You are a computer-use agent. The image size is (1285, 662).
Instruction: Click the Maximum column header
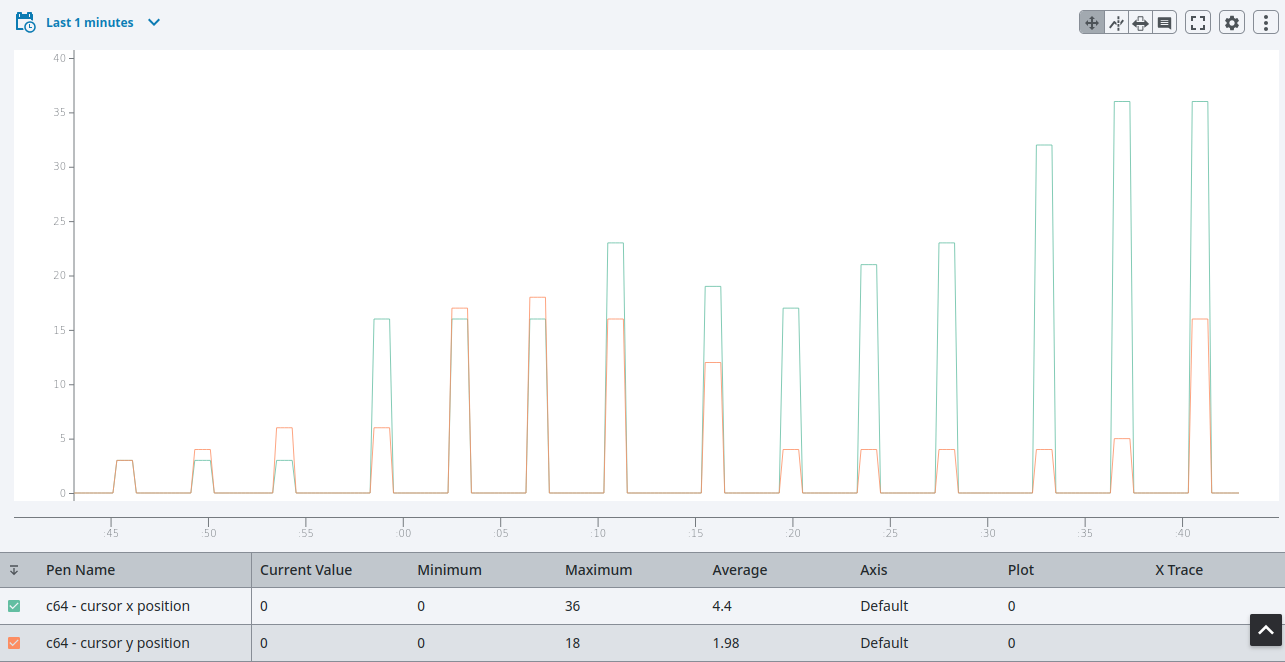[x=598, y=570]
